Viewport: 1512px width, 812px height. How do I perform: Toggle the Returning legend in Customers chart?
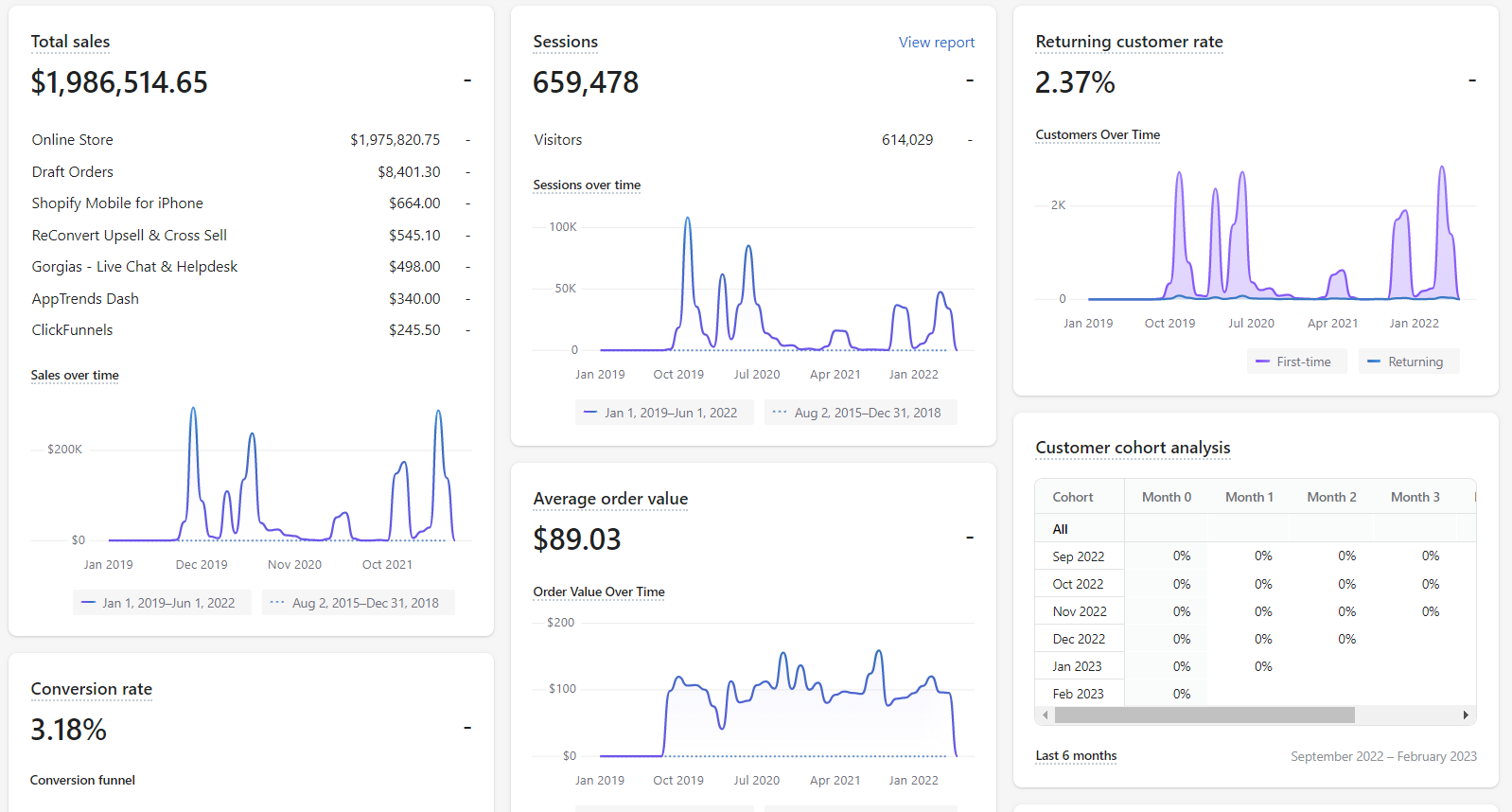1409,362
